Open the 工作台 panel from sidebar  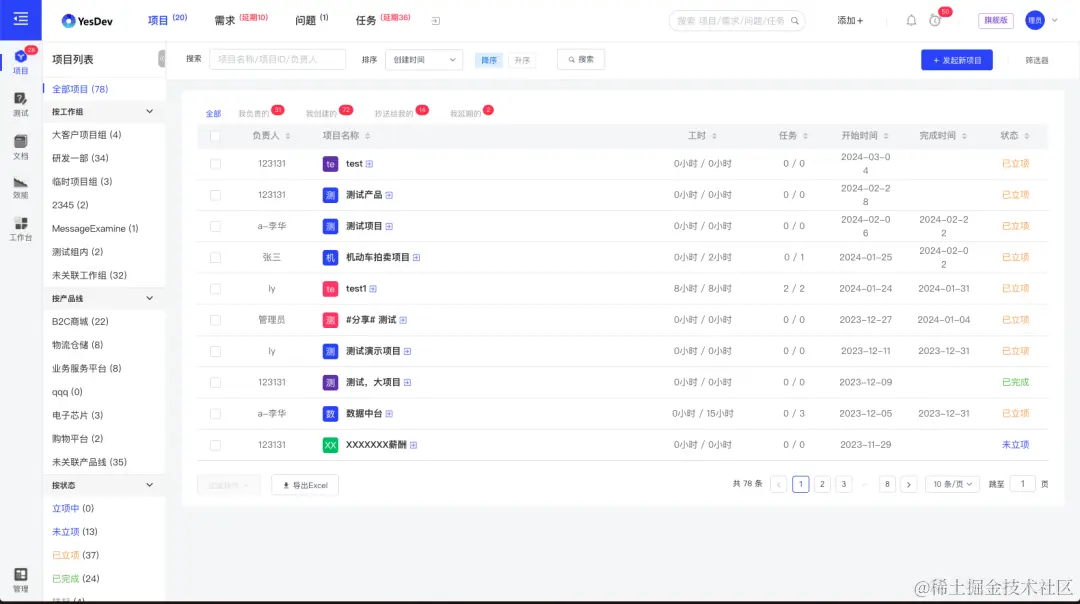(20, 228)
